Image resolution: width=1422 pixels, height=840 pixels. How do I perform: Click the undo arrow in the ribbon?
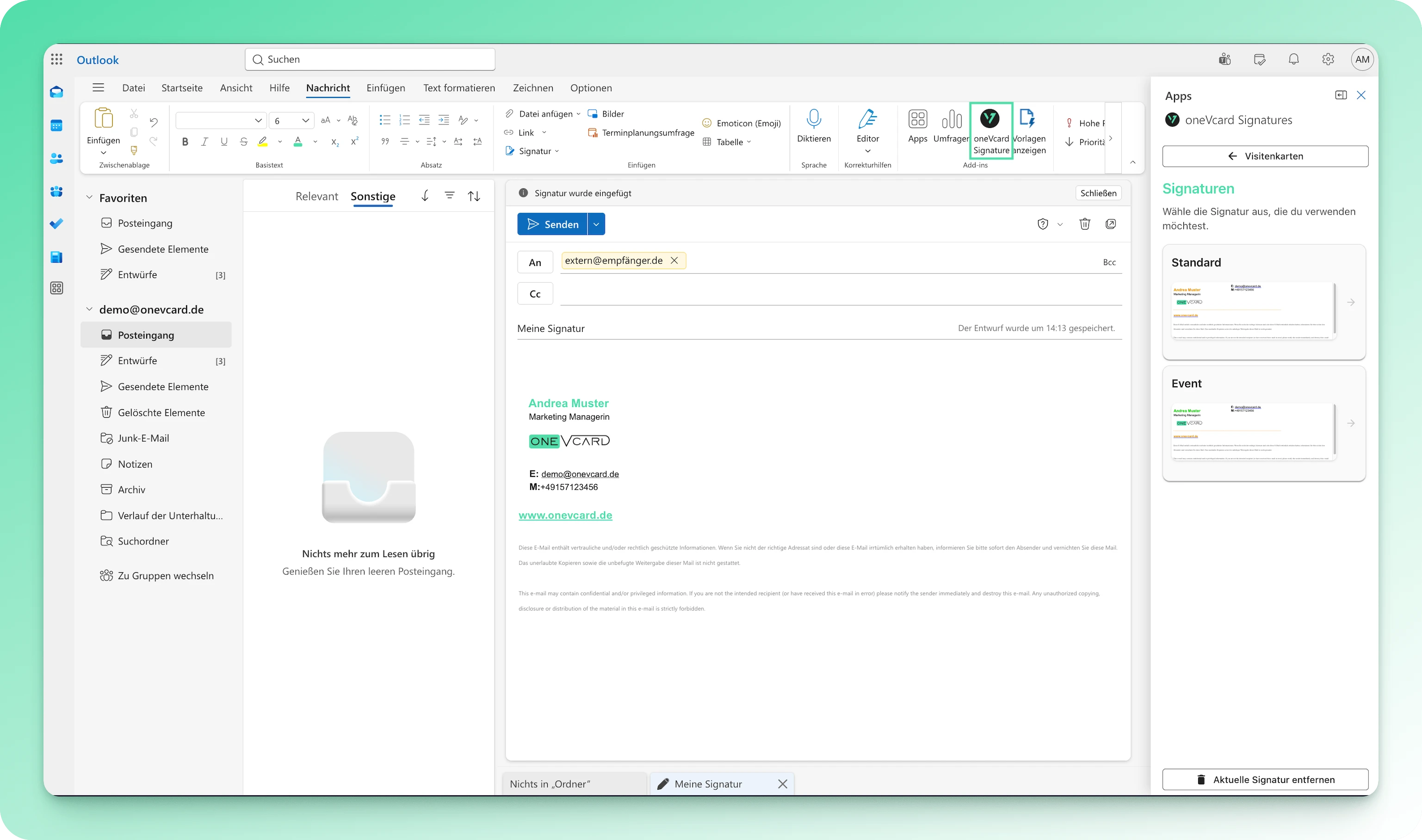coord(154,121)
